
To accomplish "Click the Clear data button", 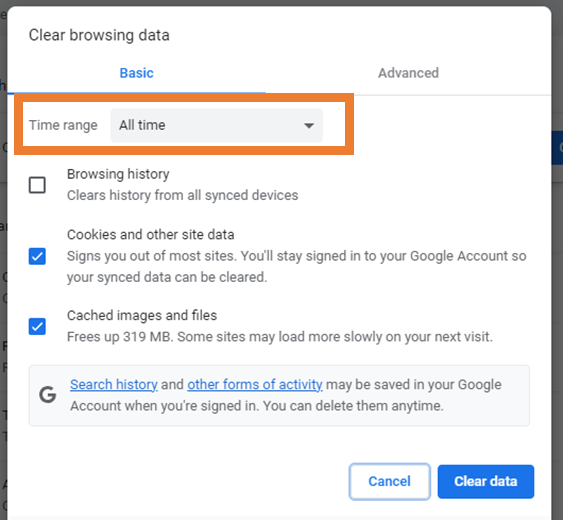I will pyautogui.click(x=486, y=481).
